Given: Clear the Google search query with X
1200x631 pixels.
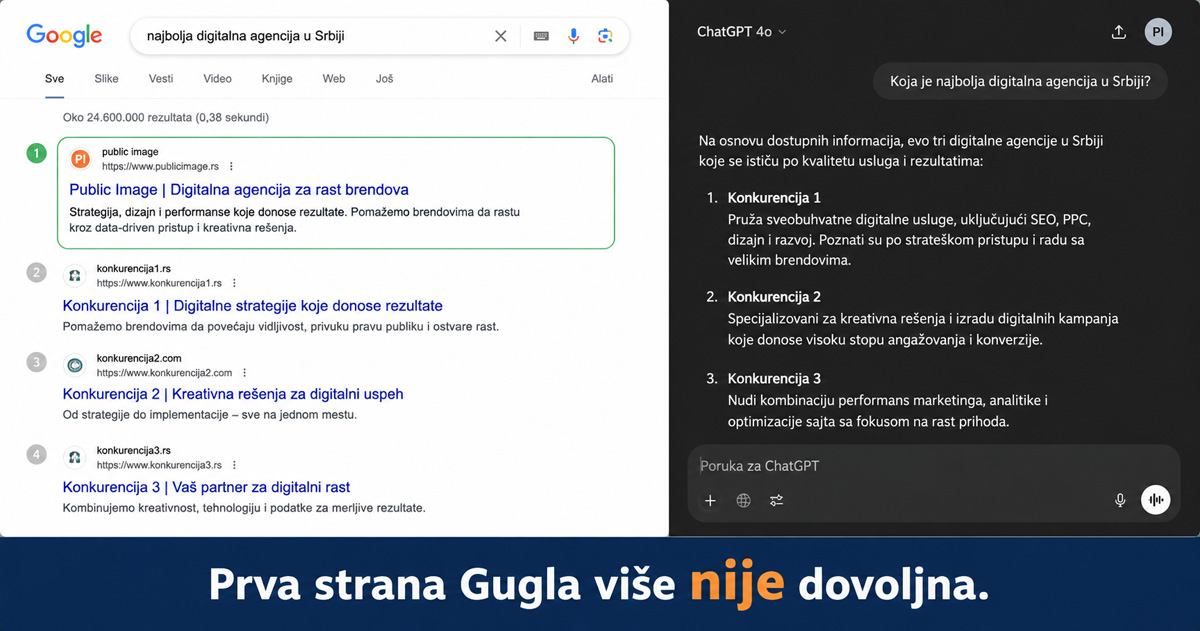Looking at the screenshot, I should [501, 36].
